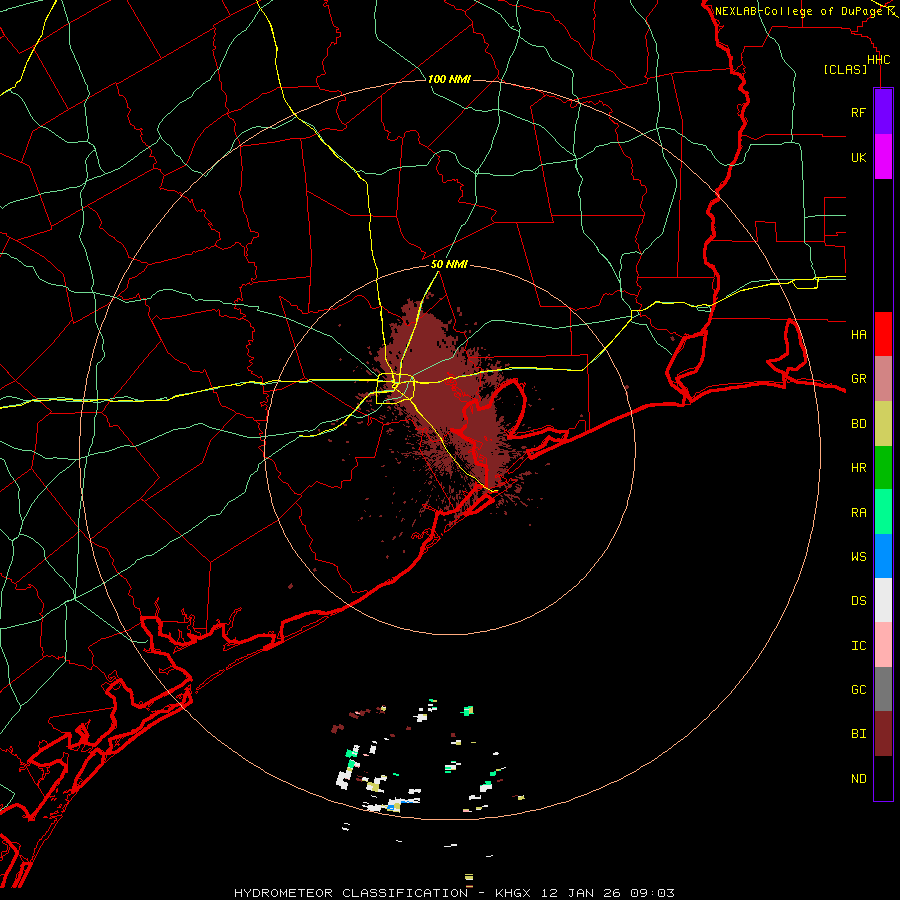
Task: Click the "HA" legend label
Action: click(858, 334)
